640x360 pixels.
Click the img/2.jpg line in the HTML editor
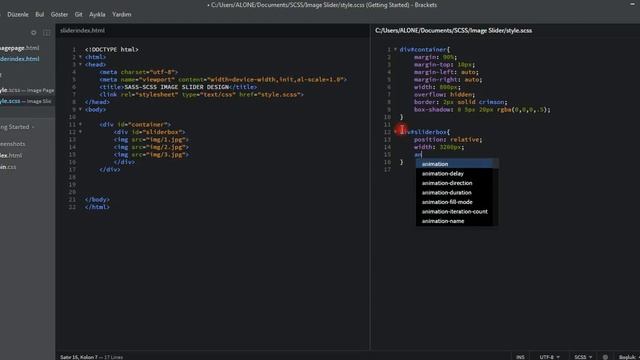coord(151,147)
